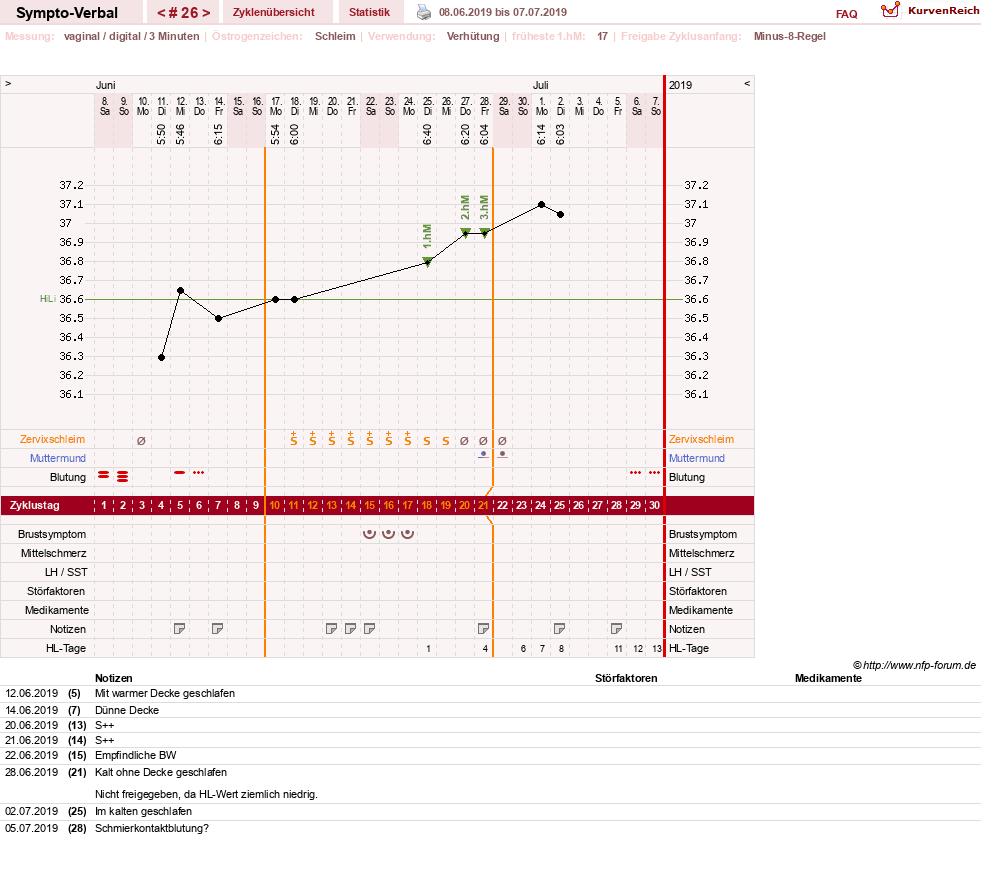Click the Störfaktoren column header below chart
This screenshot has width=981, height=886.
point(626,678)
